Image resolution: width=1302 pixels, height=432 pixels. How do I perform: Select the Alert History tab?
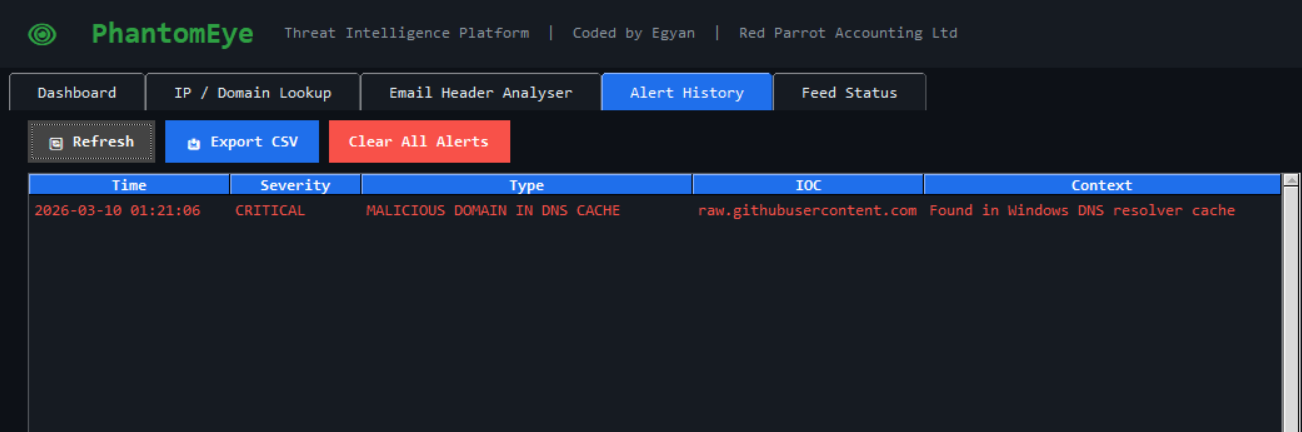pyautogui.click(x=687, y=92)
